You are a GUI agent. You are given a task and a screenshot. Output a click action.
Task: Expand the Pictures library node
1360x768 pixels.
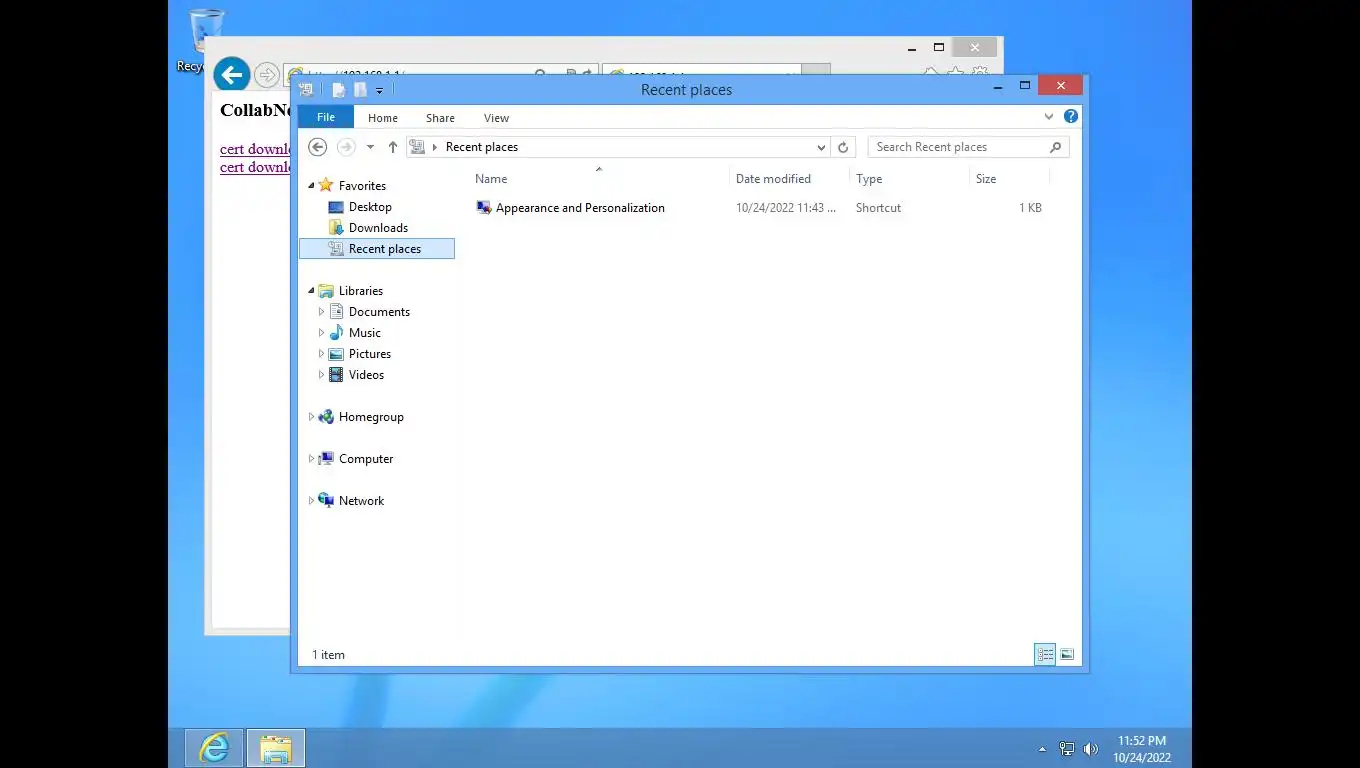point(321,354)
